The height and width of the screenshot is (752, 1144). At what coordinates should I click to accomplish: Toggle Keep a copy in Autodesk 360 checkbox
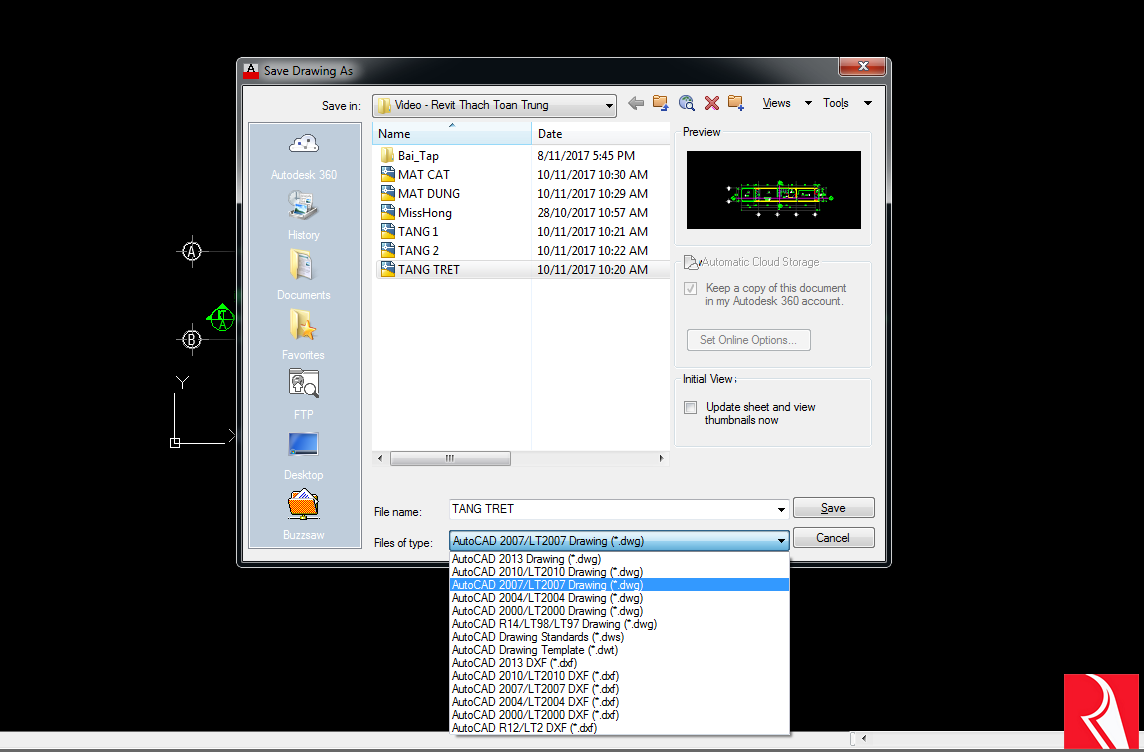click(x=690, y=288)
